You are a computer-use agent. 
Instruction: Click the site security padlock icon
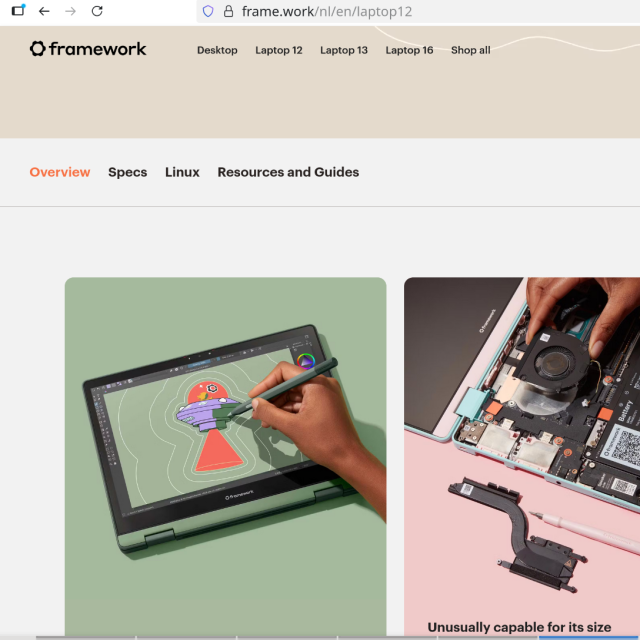[x=229, y=11]
